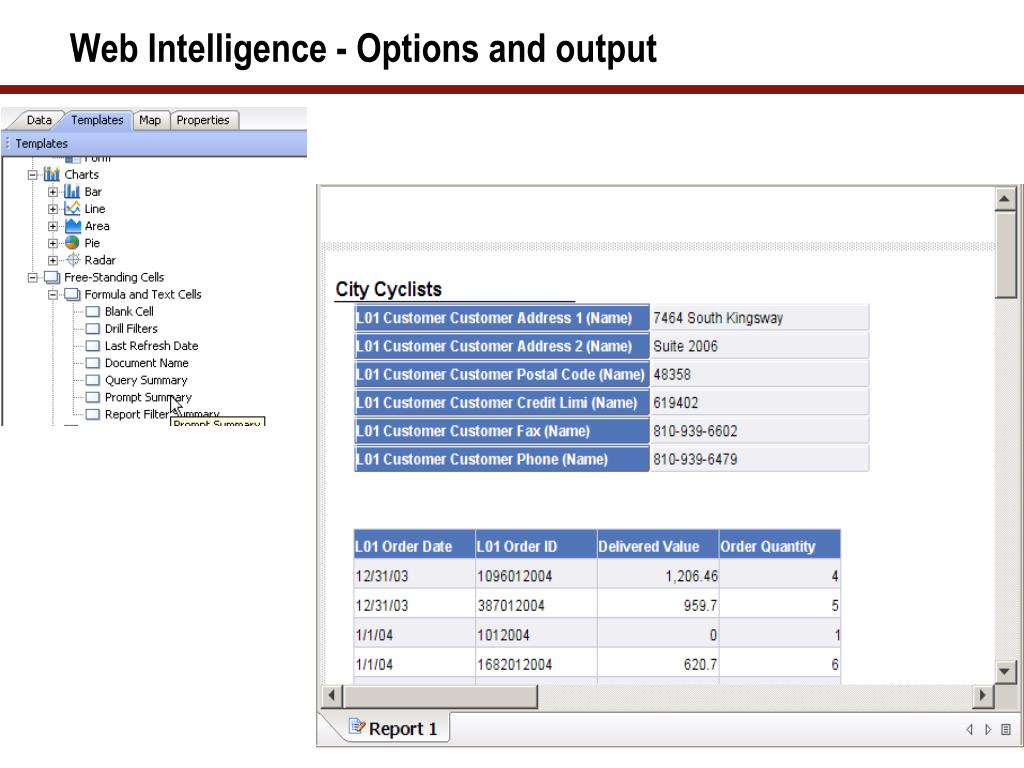Click the phone value 810-939-6479
This screenshot has width=1024, height=768.
point(760,459)
